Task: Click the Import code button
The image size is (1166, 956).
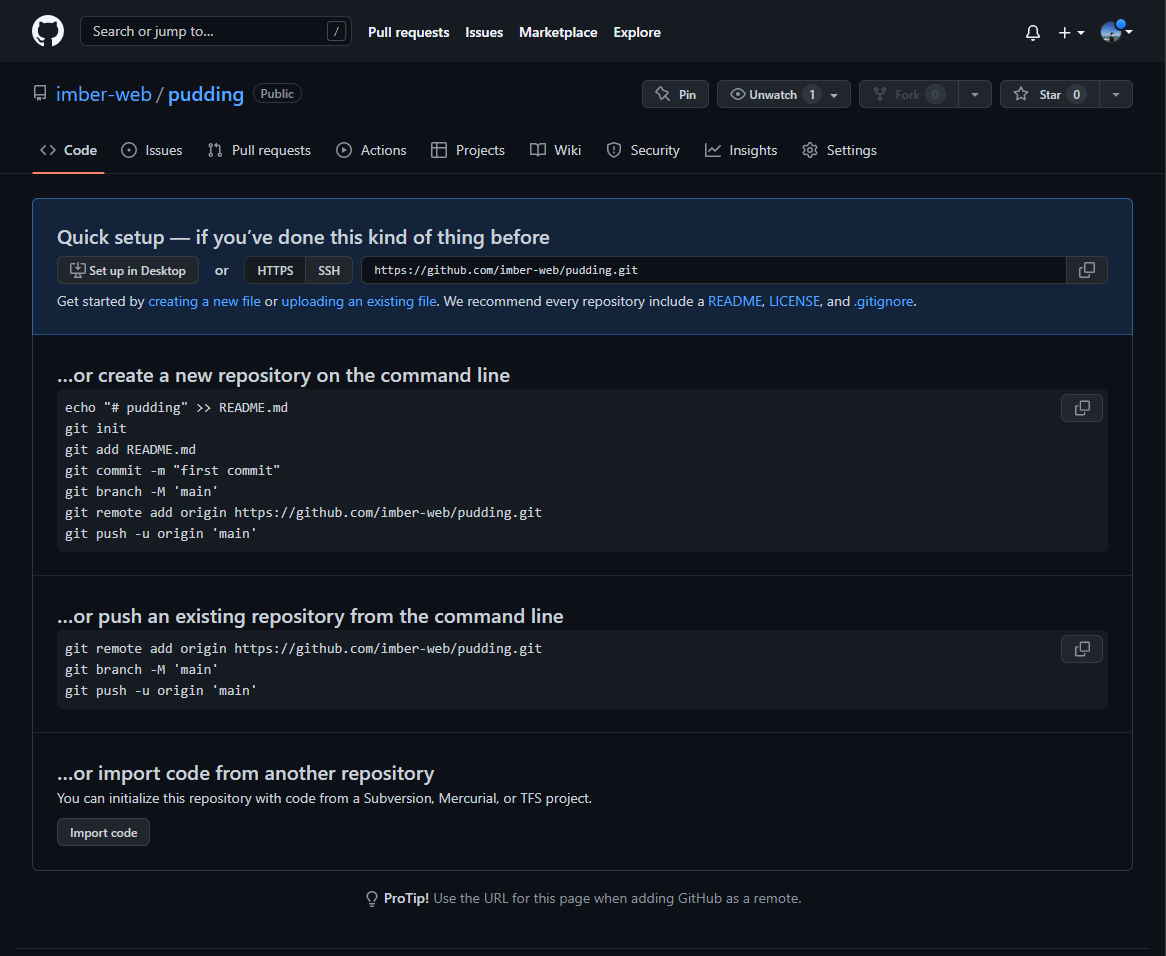Action: 103,833
